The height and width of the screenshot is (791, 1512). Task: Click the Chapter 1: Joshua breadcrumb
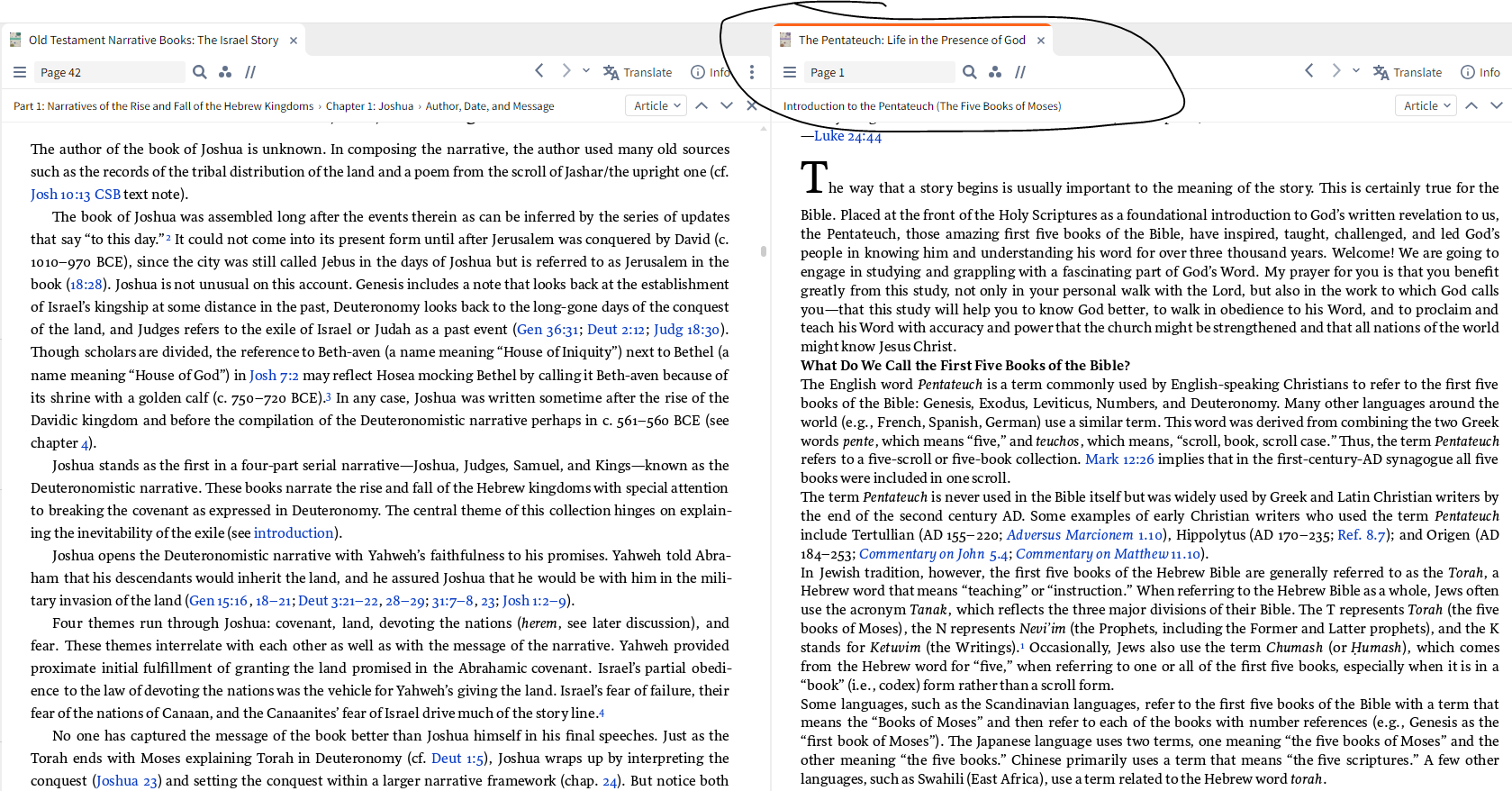coord(369,106)
